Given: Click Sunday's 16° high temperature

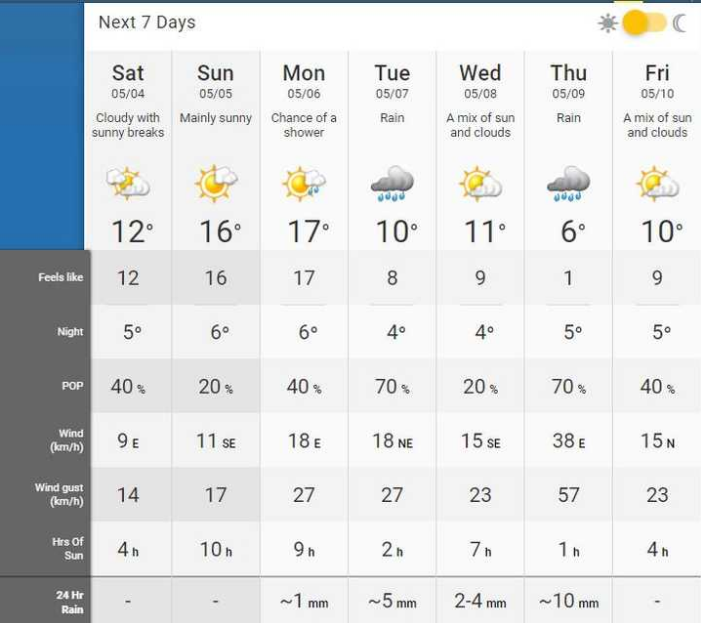Looking at the screenshot, I should coord(220,231).
